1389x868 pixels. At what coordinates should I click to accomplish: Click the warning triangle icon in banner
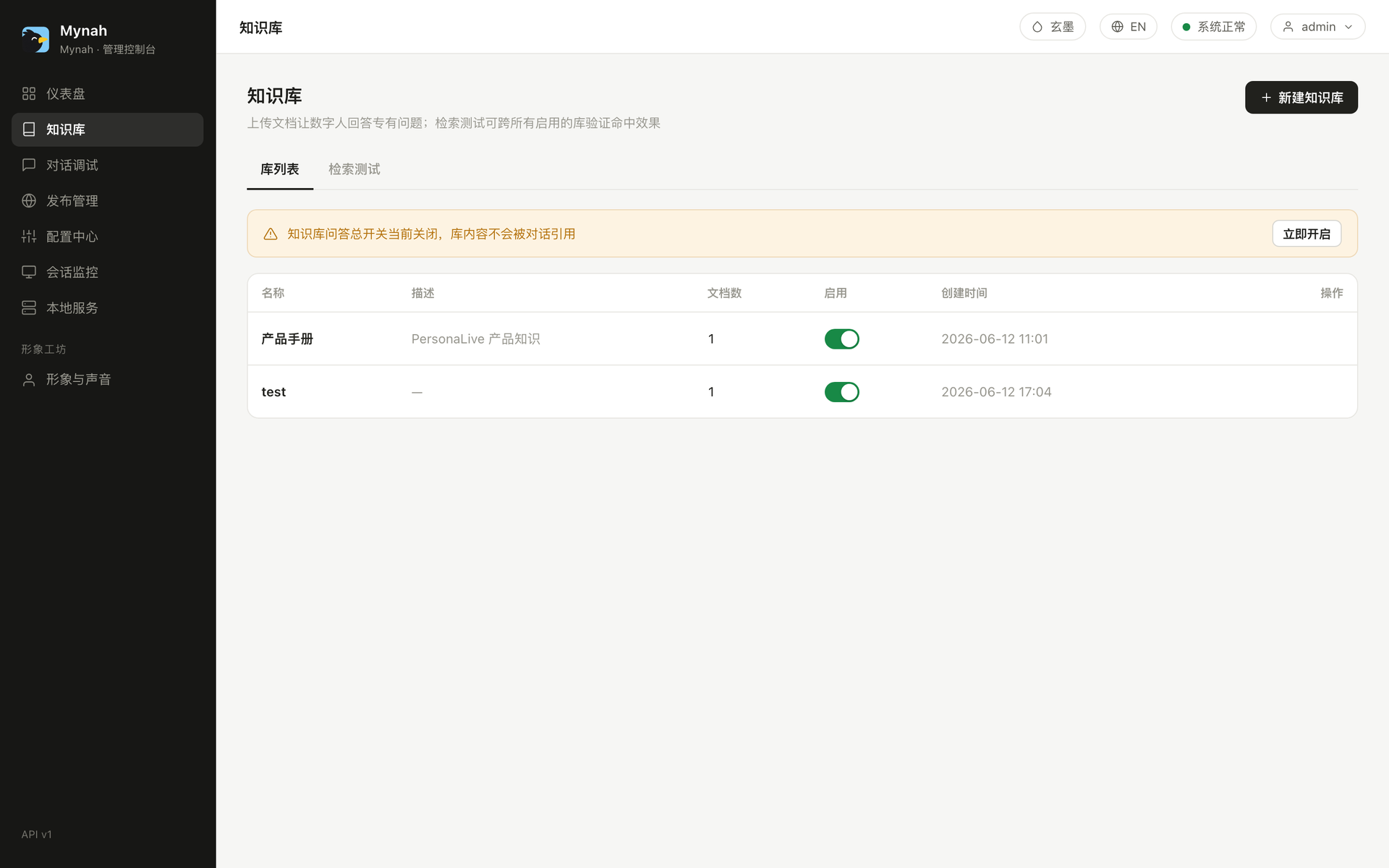point(271,234)
